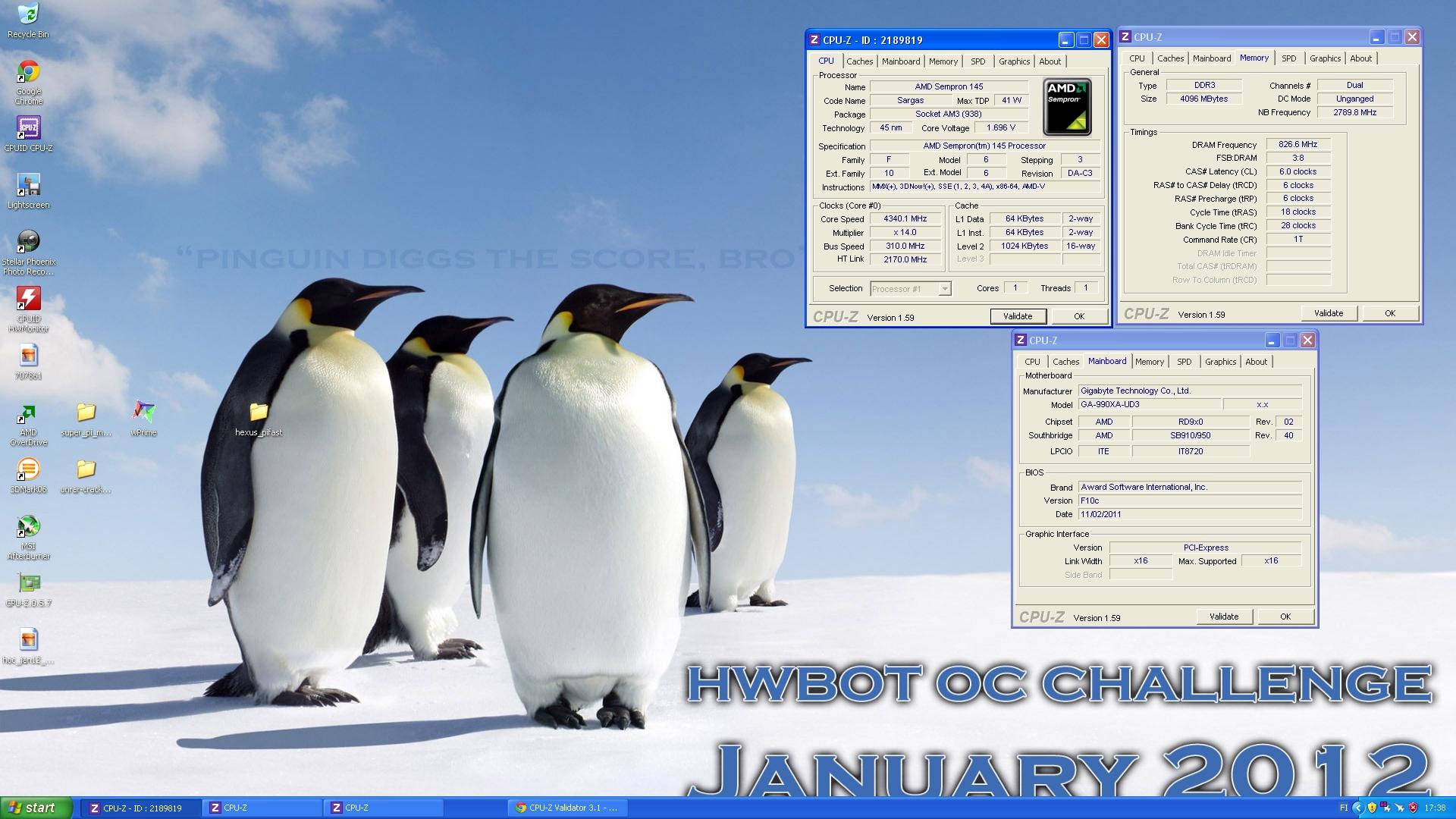1456x819 pixels.
Task: Launch Google Chrome from the desktop
Action: pyautogui.click(x=28, y=82)
